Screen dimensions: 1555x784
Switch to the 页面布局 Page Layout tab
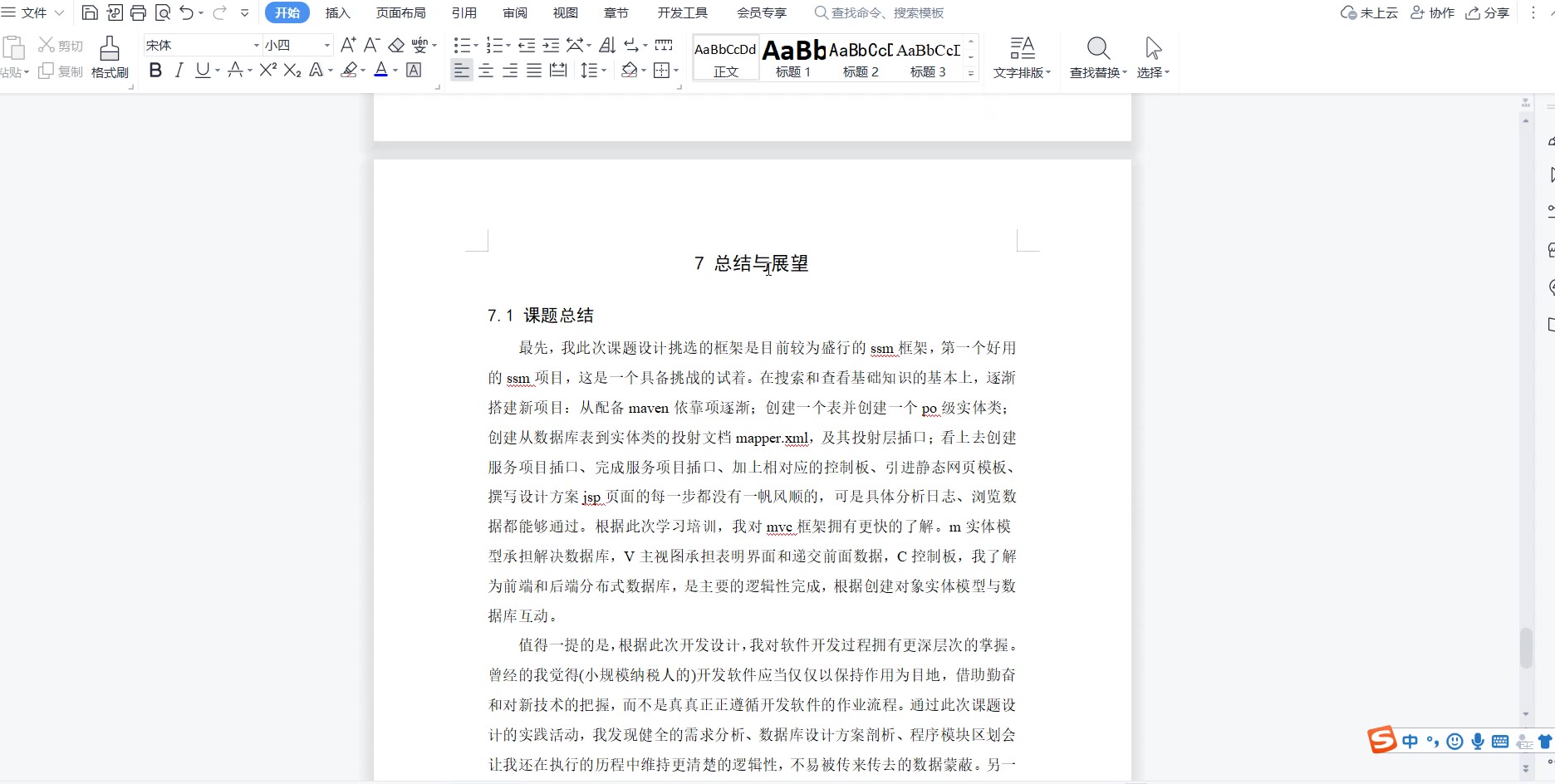pyautogui.click(x=401, y=12)
